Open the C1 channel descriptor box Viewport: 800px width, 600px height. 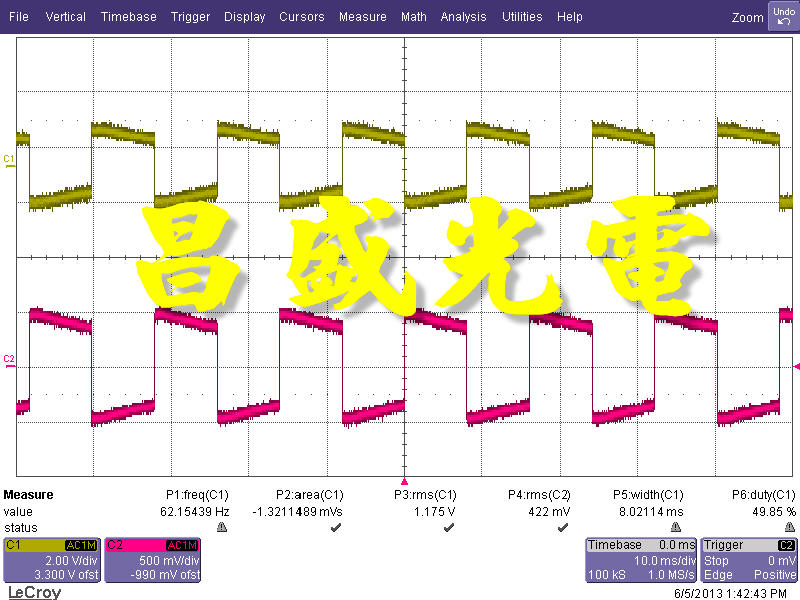click(52, 558)
